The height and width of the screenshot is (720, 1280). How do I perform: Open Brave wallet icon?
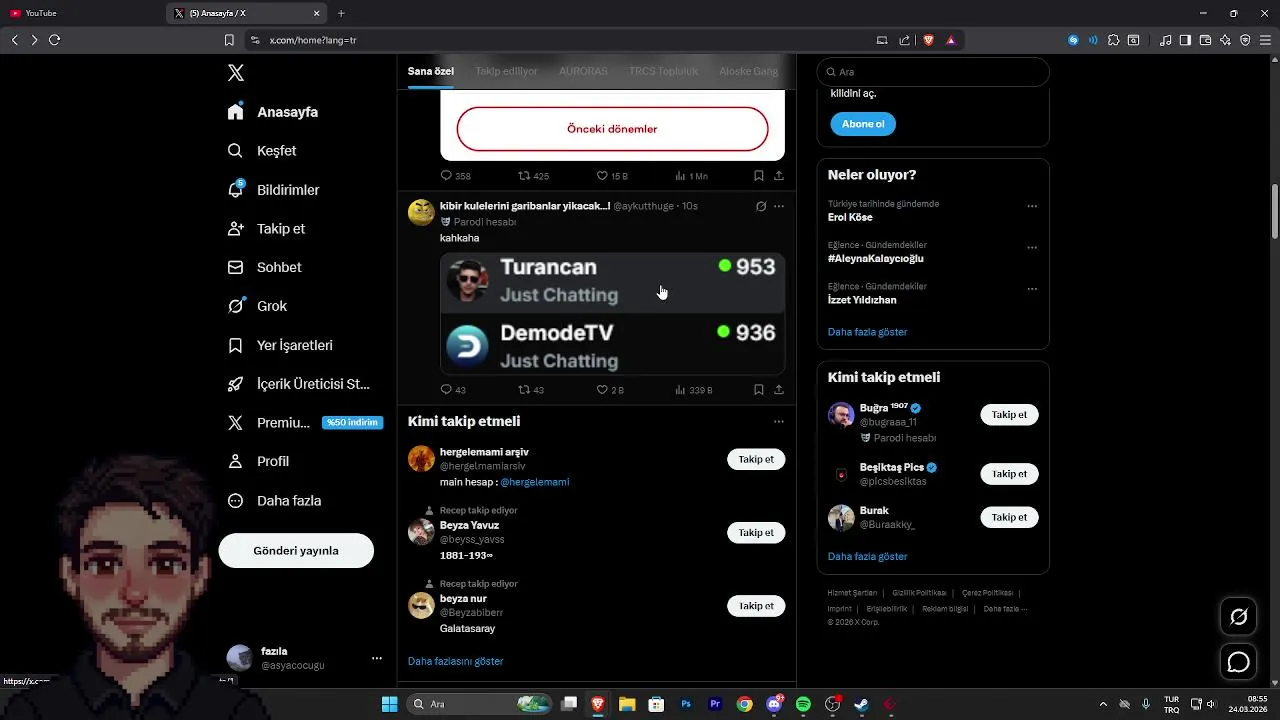(x=1205, y=40)
